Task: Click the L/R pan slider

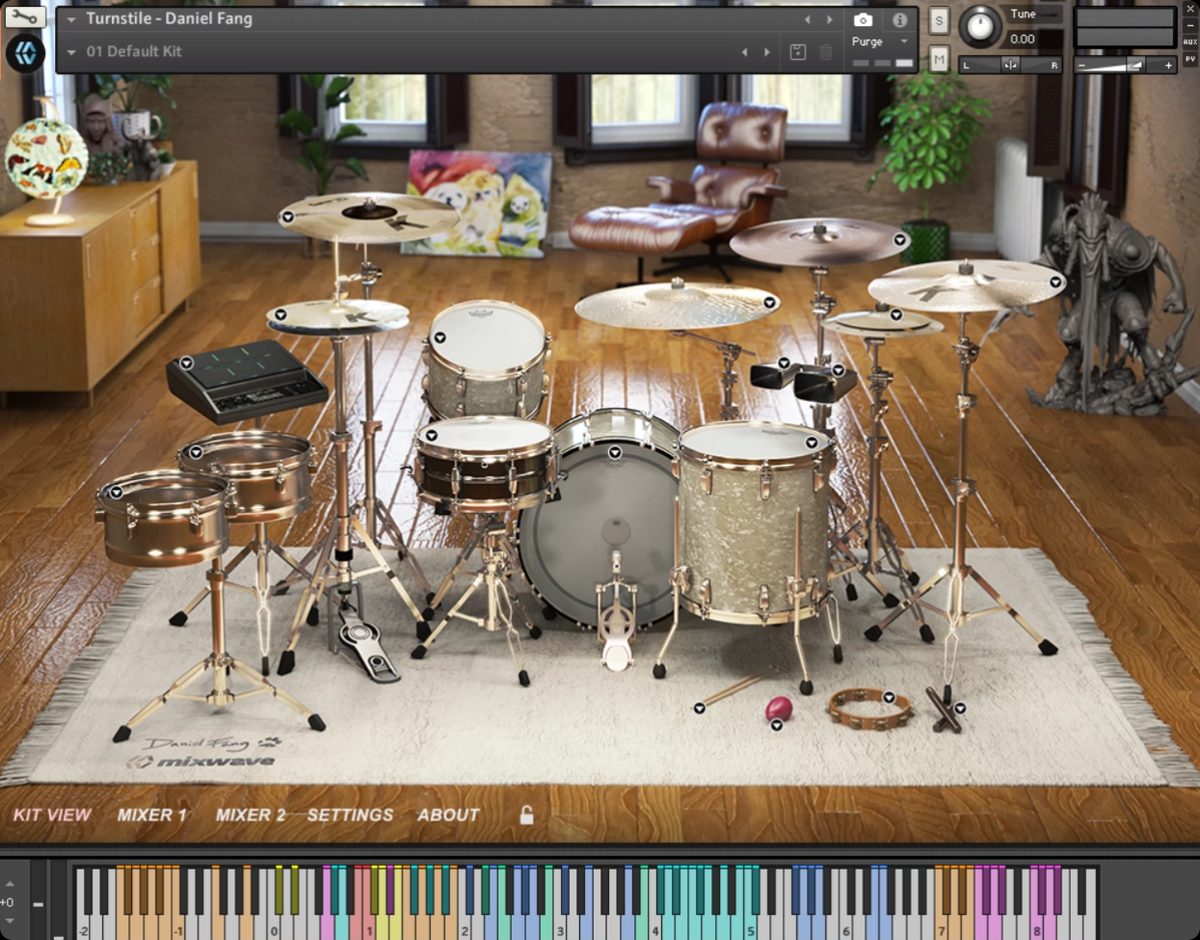Action: click(x=1010, y=65)
